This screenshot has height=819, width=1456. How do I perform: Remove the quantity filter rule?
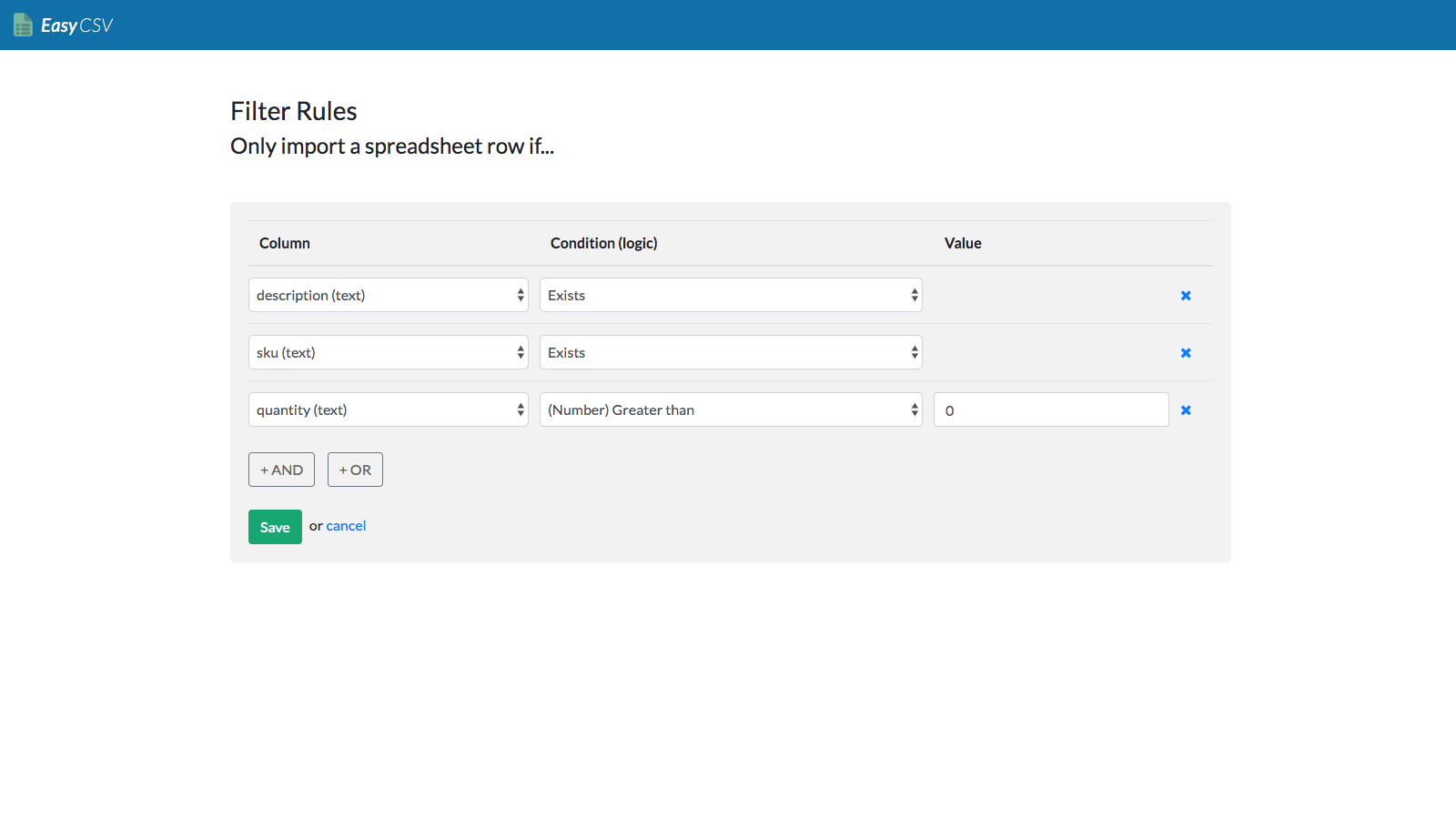[x=1186, y=410]
